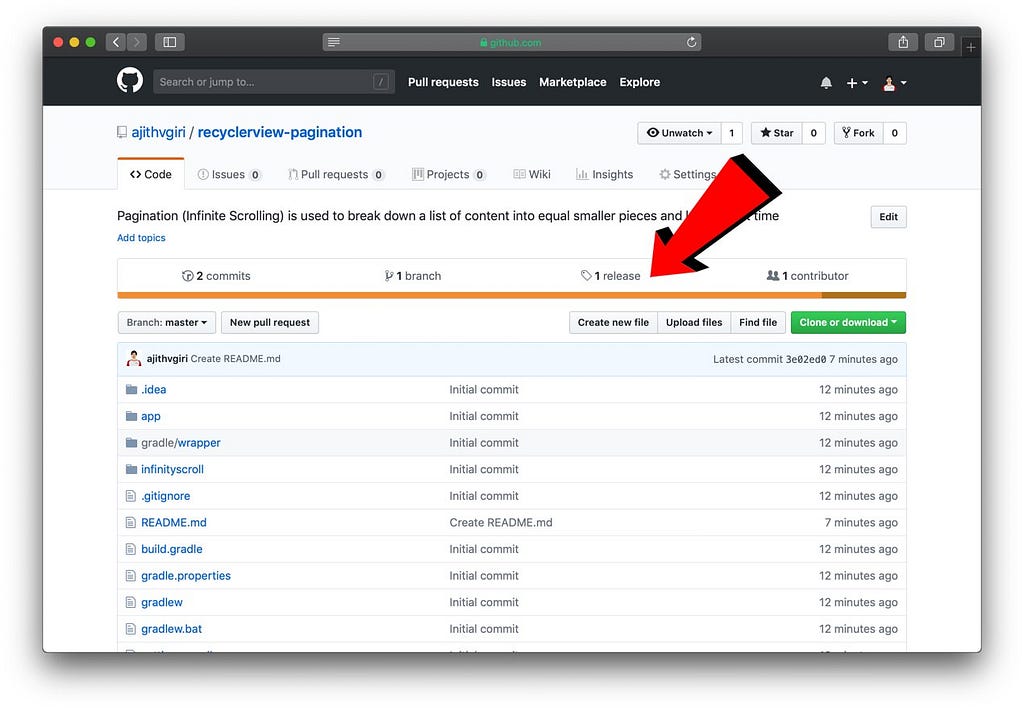This screenshot has height=708, width=1024.
Task: Open the gradlew file
Action: [162, 603]
